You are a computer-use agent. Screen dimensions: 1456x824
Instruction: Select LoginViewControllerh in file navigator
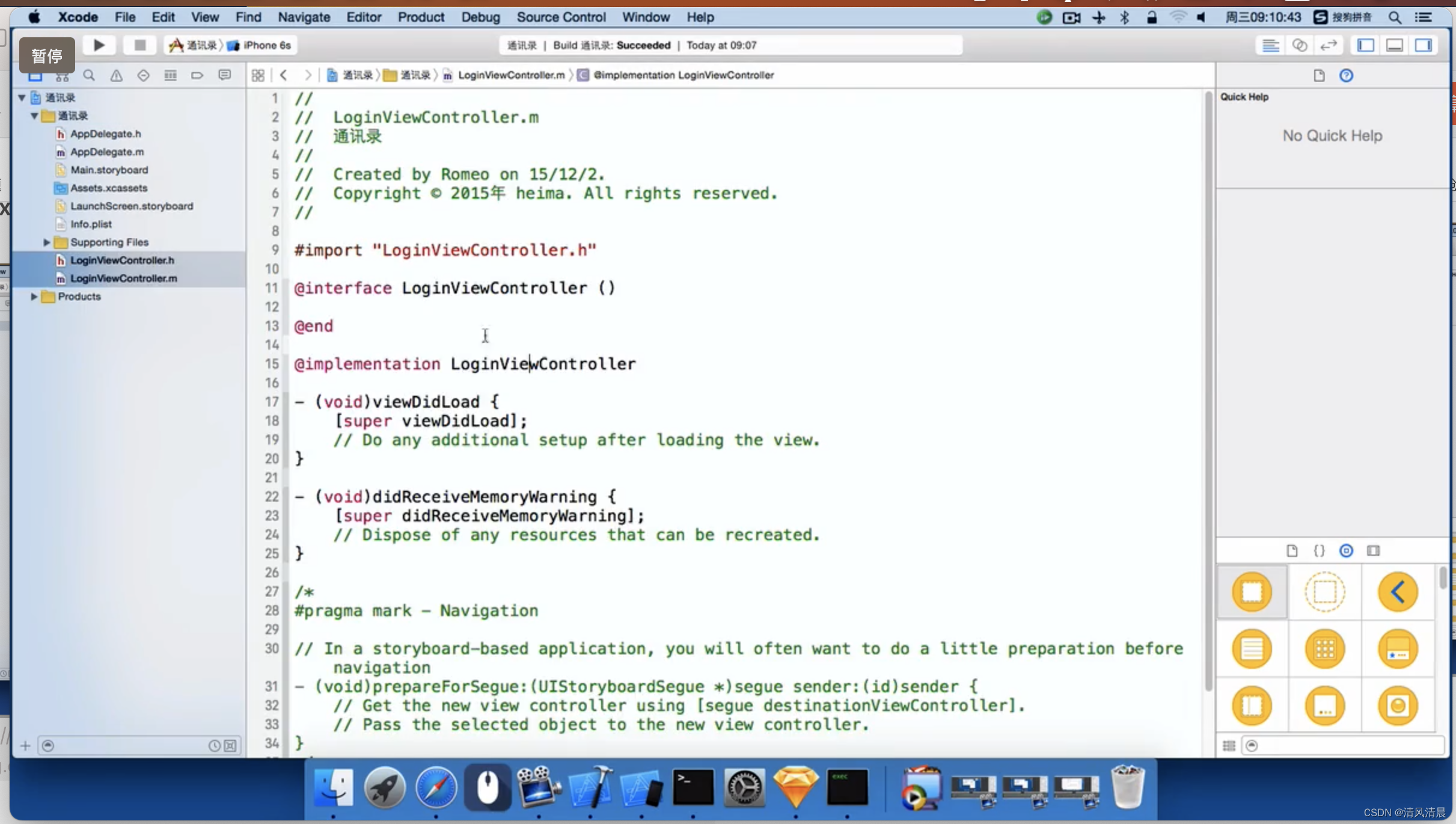(122, 260)
